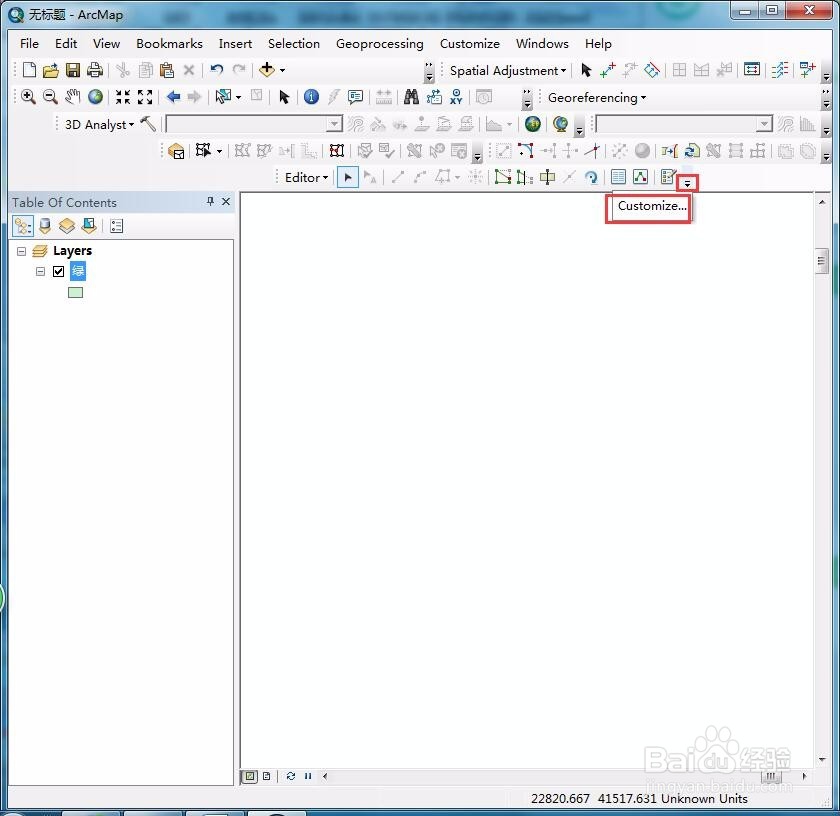
Task: Open a map document with Open icon
Action: pyautogui.click(x=51, y=70)
